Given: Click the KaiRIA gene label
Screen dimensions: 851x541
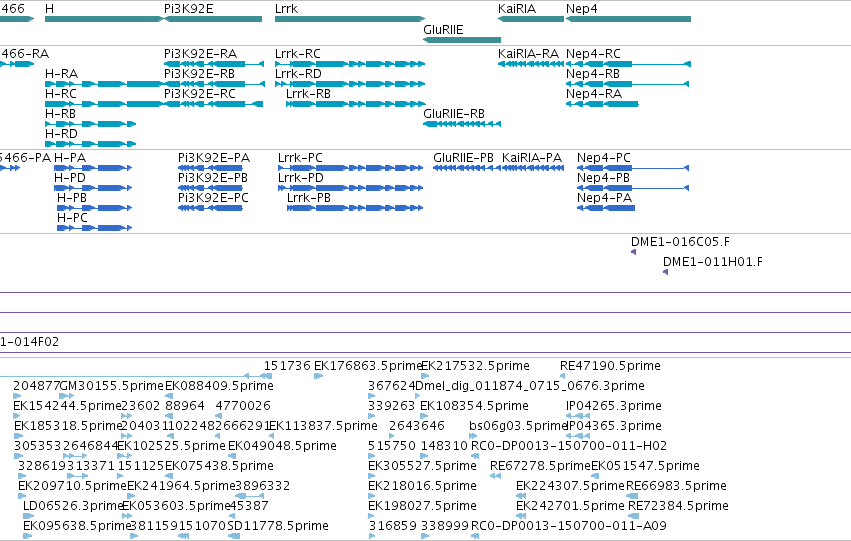Looking at the screenshot, I should click(517, 9).
